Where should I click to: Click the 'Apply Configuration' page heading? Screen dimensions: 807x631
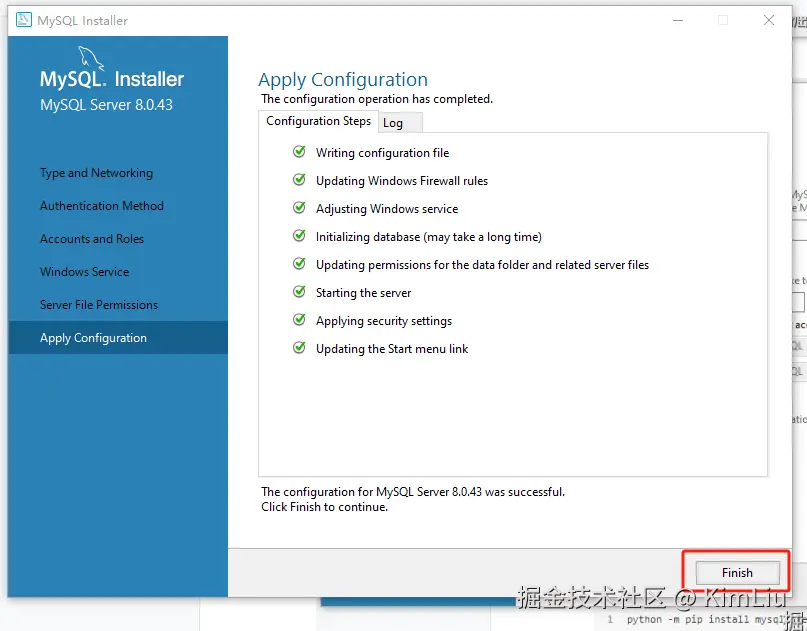[x=343, y=80]
